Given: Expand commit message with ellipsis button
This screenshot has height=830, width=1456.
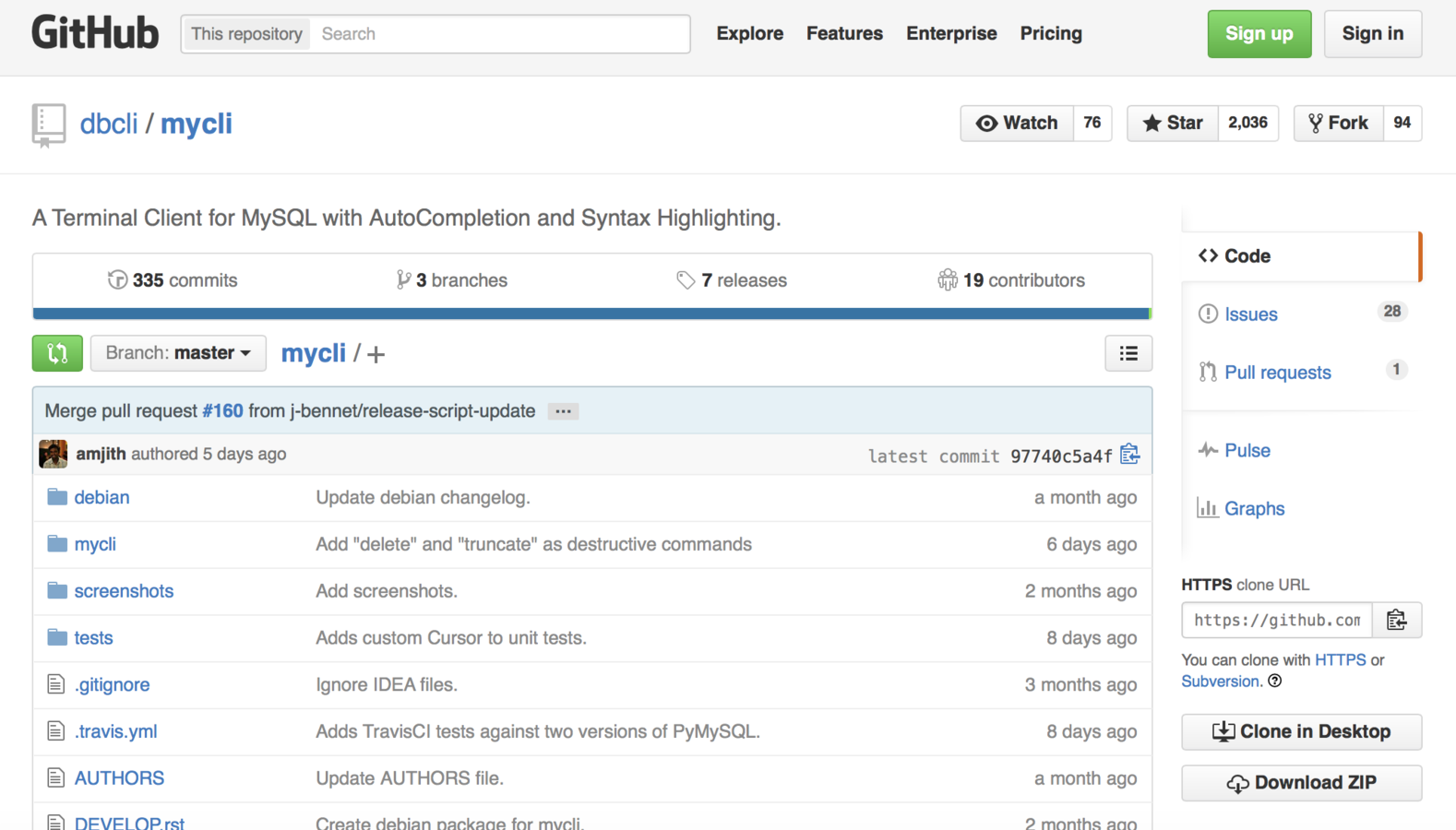Looking at the screenshot, I should click(x=563, y=411).
